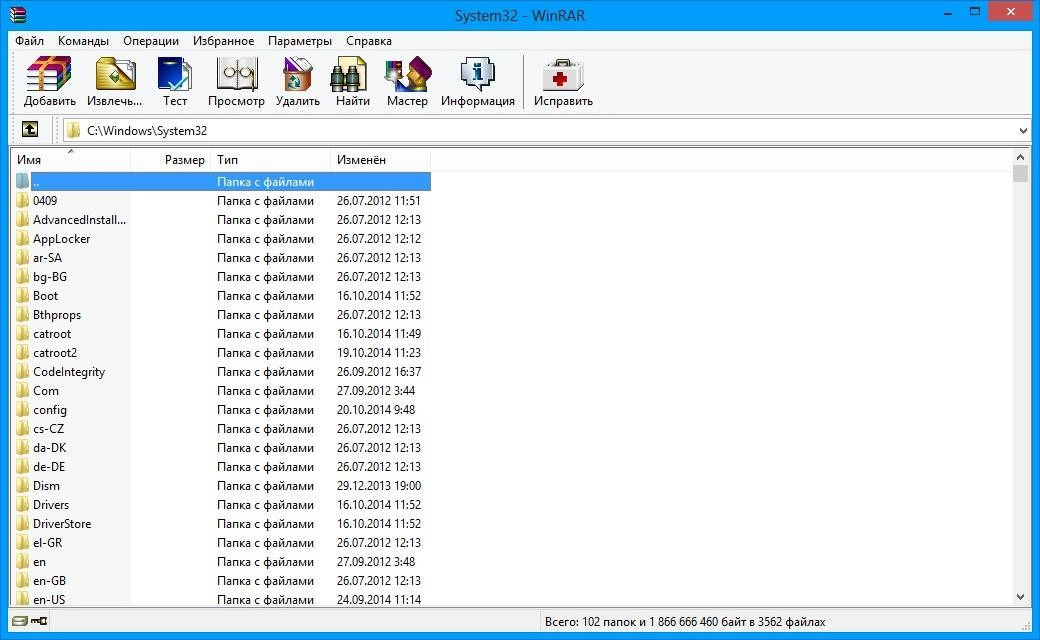The image size is (1040, 640).
Task: Click the folder icon beside config
Action: click(x=23, y=410)
